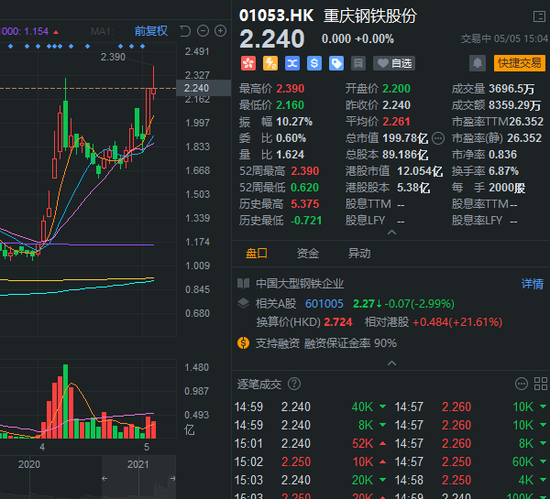Open the grey notes document icon
This screenshot has height=499, width=550.
coord(358,63)
